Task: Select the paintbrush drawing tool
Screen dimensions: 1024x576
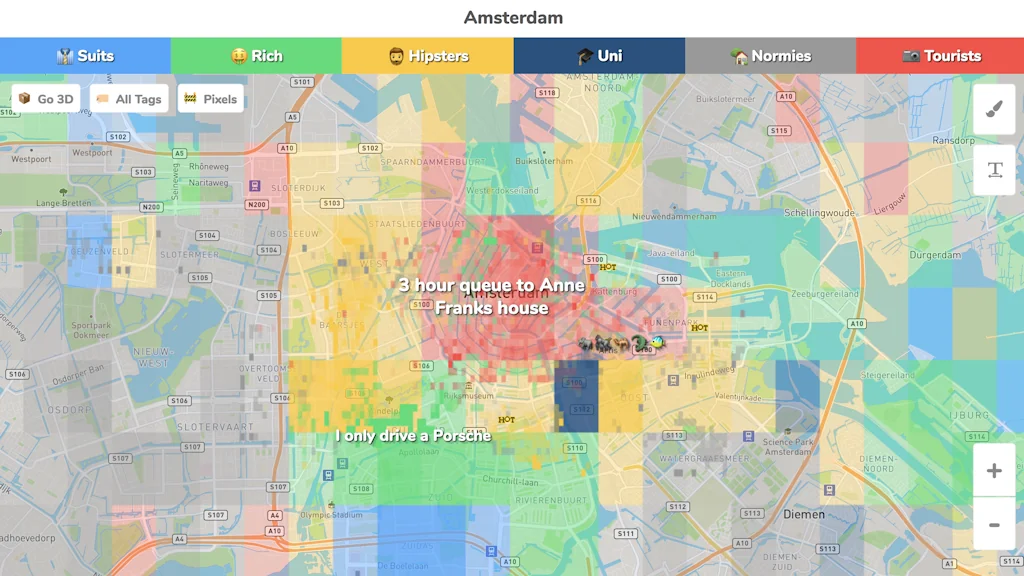Action: [x=994, y=108]
